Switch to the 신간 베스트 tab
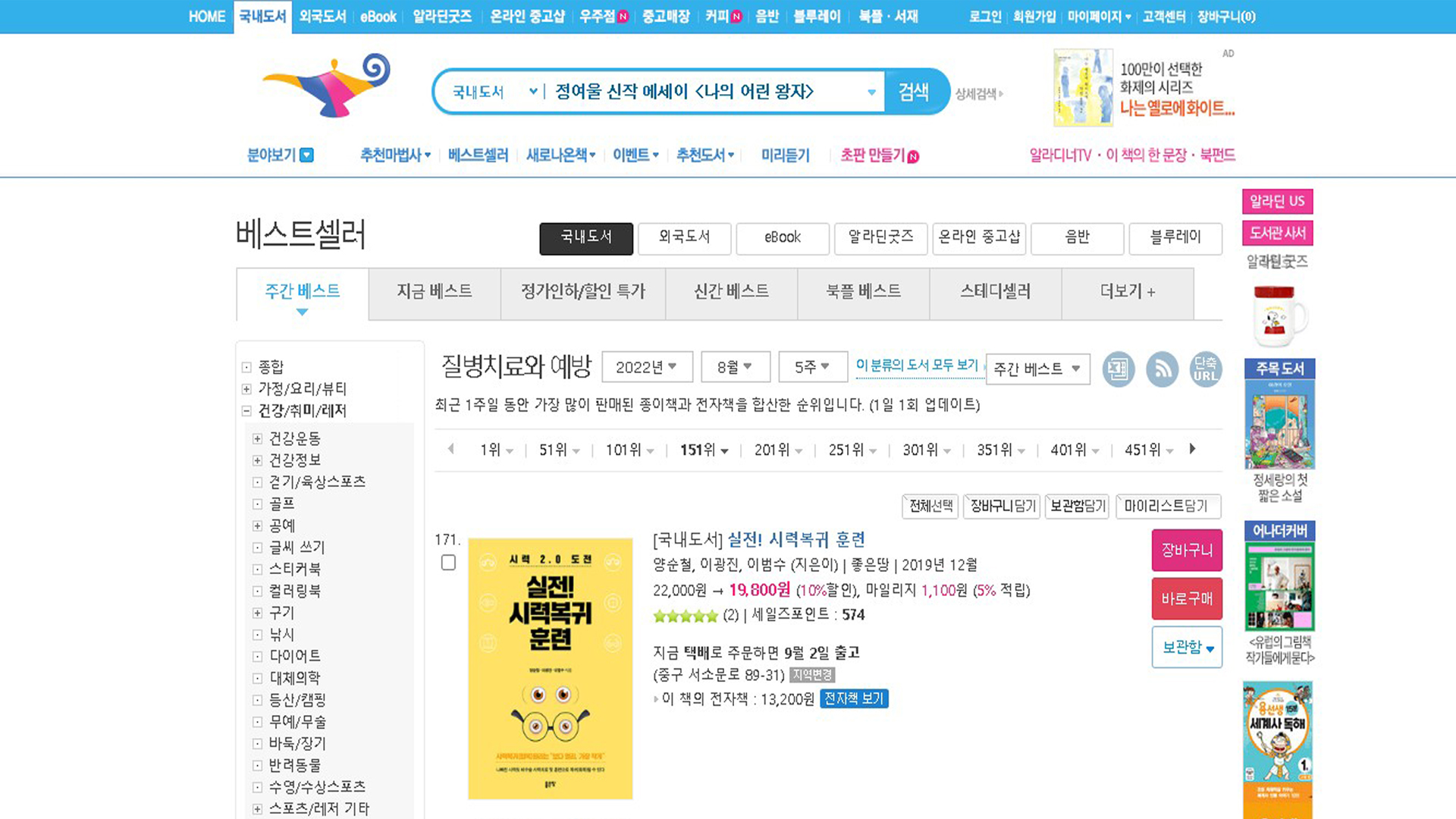 tap(731, 292)
